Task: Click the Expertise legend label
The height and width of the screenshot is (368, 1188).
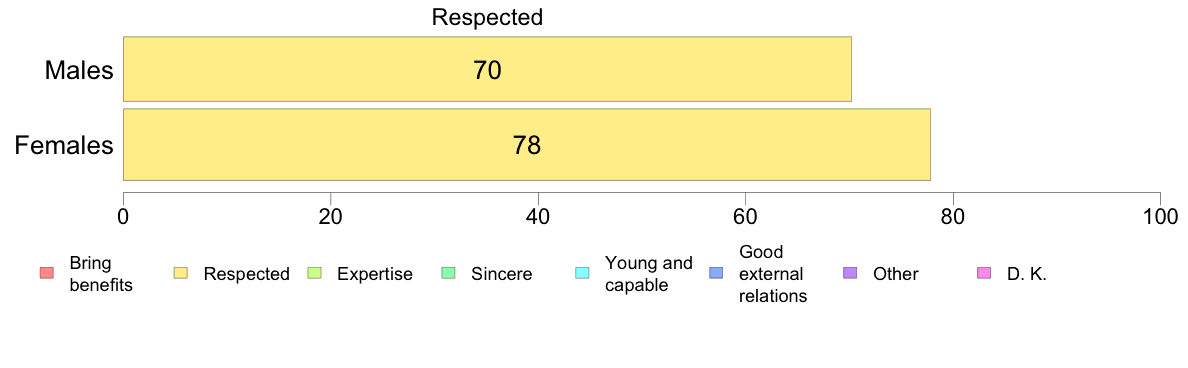Action: pyautogui.click(x=375, y=274)
